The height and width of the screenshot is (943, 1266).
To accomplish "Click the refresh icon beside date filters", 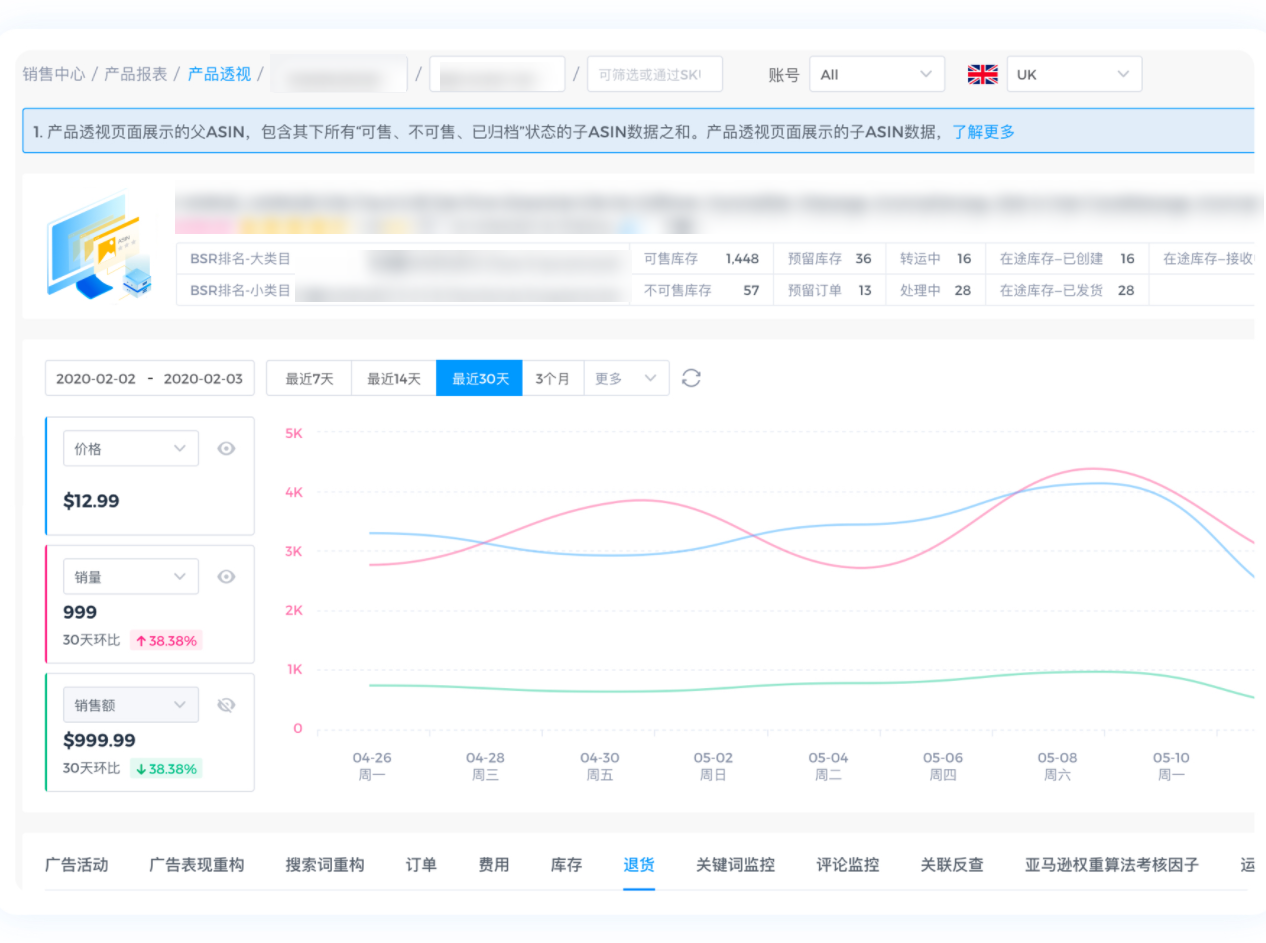I will 691,378.
